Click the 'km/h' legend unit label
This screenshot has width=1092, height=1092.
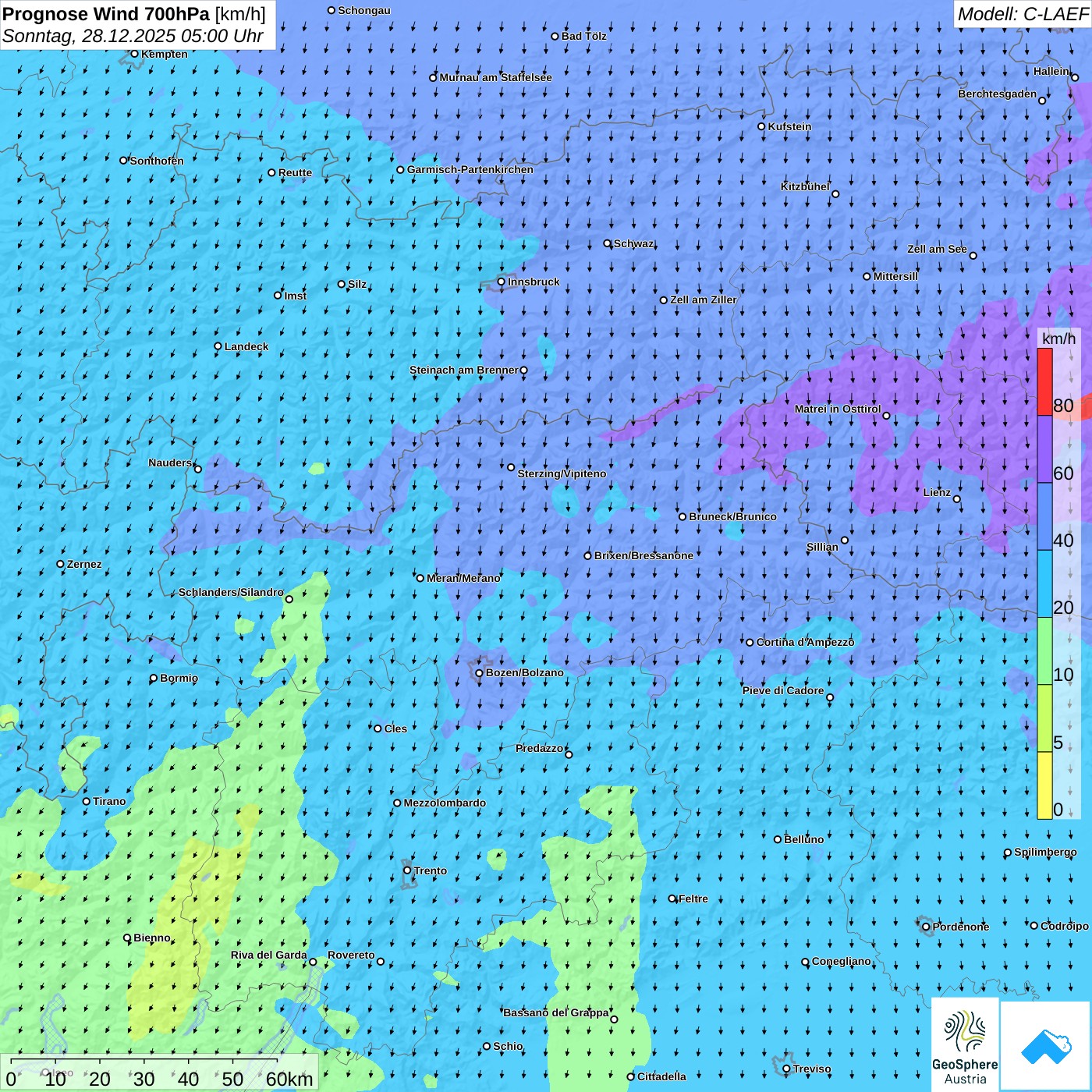pos(1058,339)
